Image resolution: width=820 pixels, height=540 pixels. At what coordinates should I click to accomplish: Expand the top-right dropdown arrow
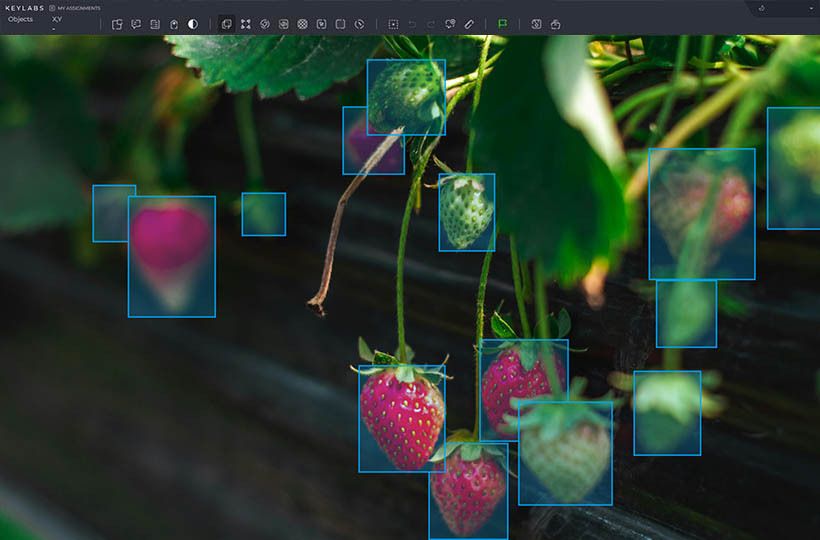click(811, 8)
